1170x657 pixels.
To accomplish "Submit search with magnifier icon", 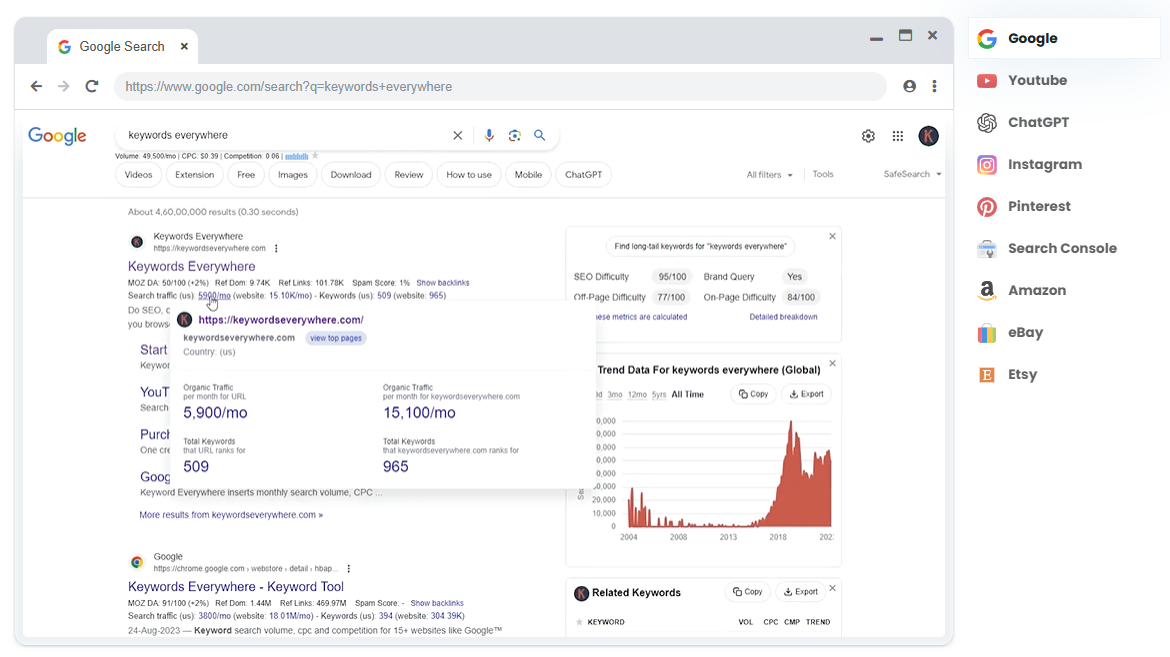I will [x=539, y=135].
